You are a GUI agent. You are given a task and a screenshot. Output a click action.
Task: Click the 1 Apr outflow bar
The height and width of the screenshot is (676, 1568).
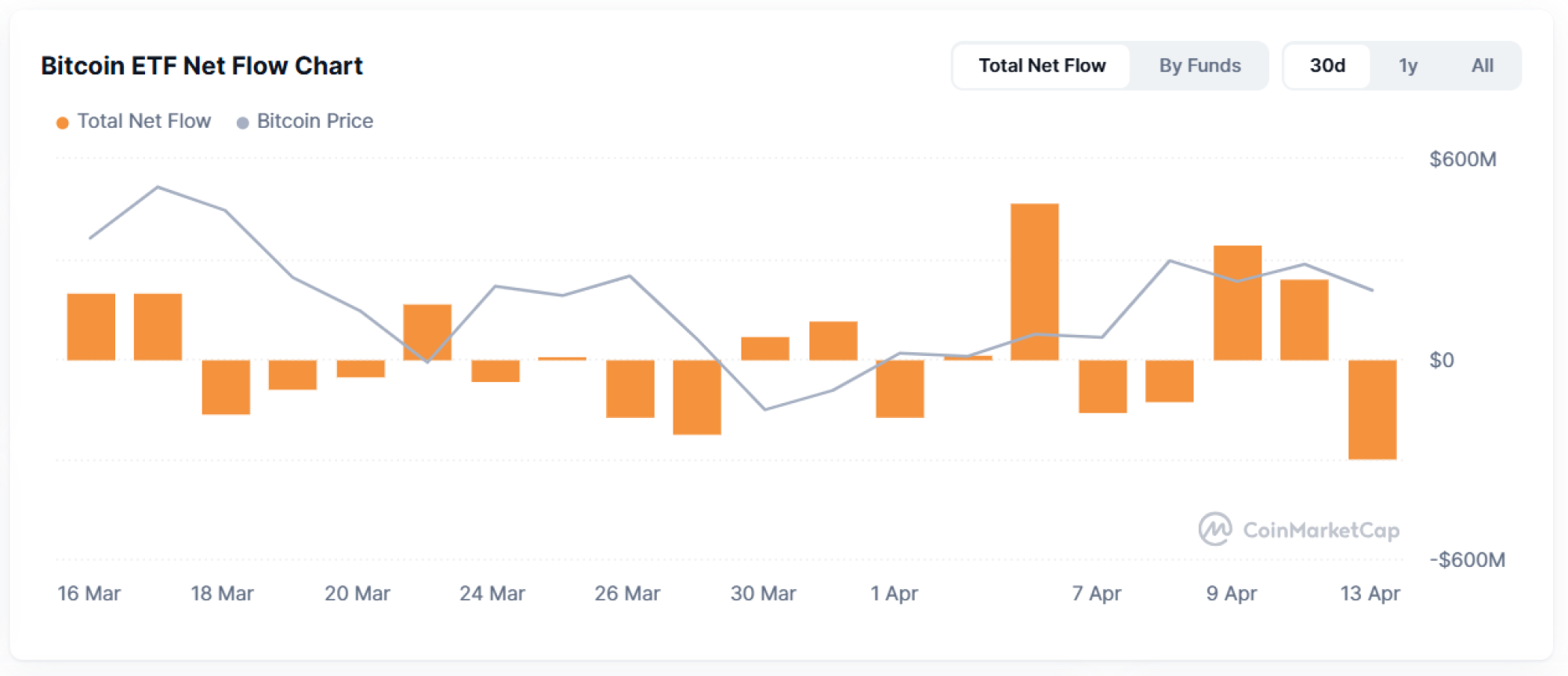[x=900, y=388]
